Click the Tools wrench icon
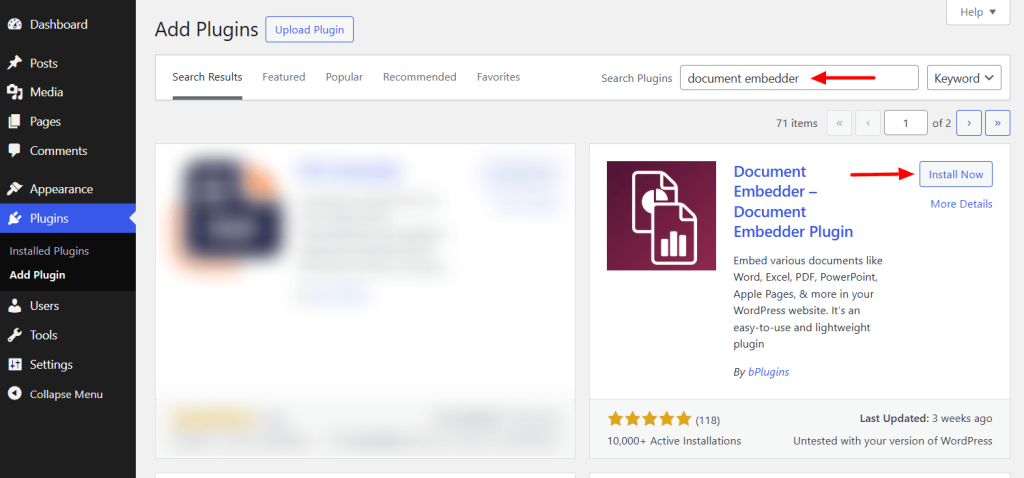This screenshot has height=478, width=1024. point(14,336)
